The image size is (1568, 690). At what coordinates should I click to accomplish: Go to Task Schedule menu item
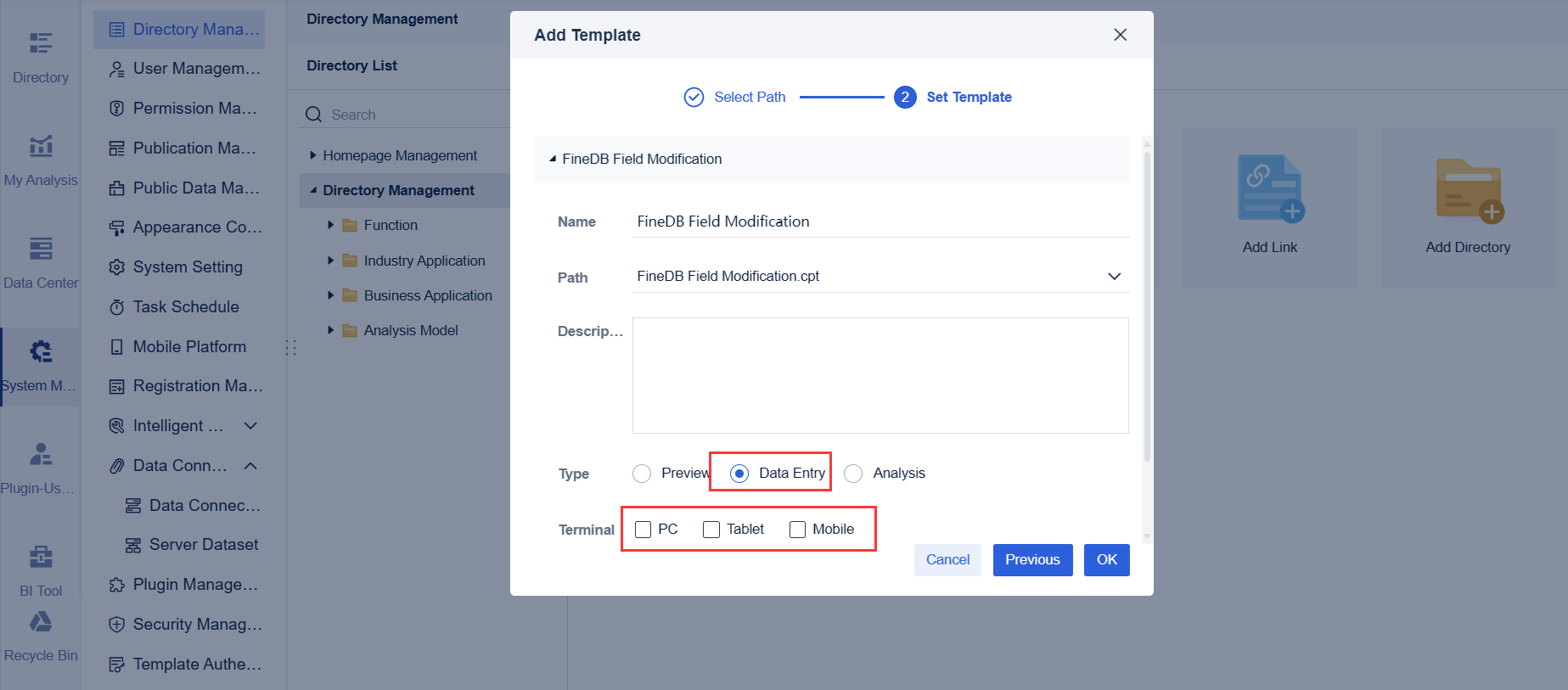pyautogui.click(x=186, y=307)
